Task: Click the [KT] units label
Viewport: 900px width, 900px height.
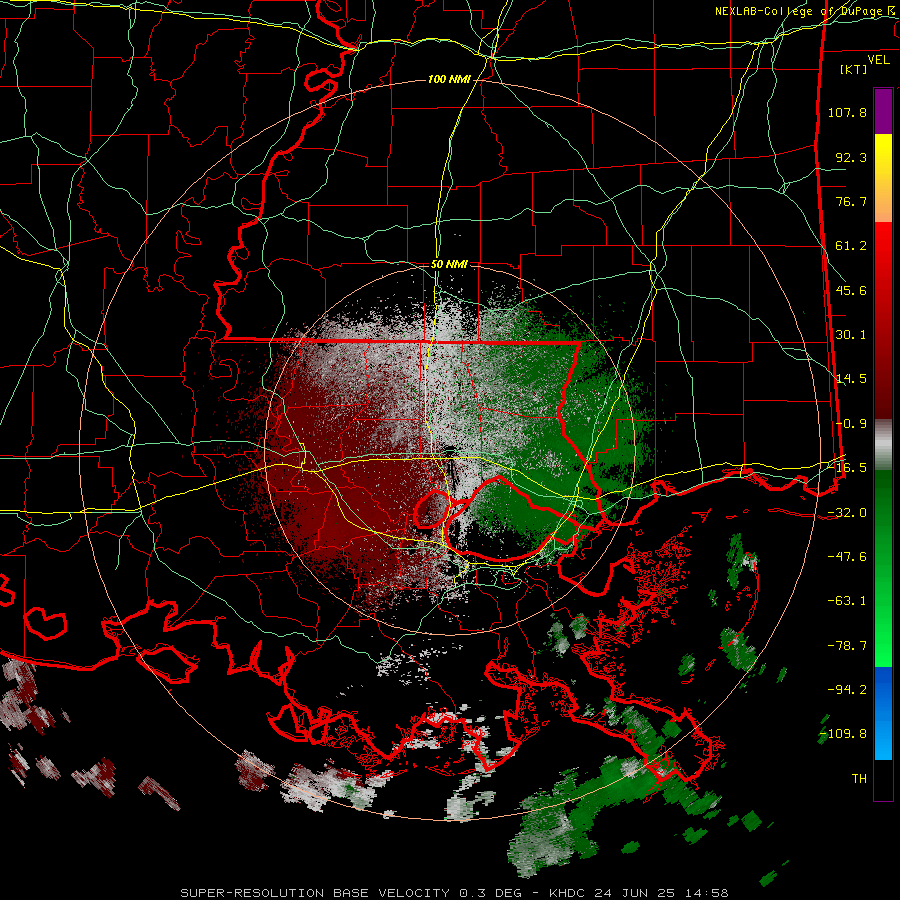Action: coord(854,69)
